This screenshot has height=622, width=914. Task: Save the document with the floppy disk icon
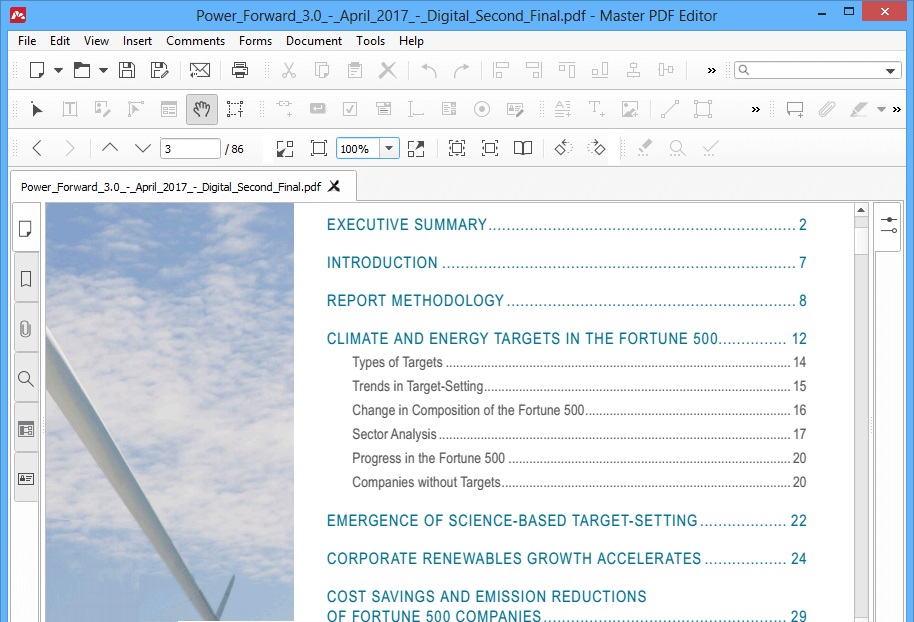pyautogui.click(x=126, y=71)
